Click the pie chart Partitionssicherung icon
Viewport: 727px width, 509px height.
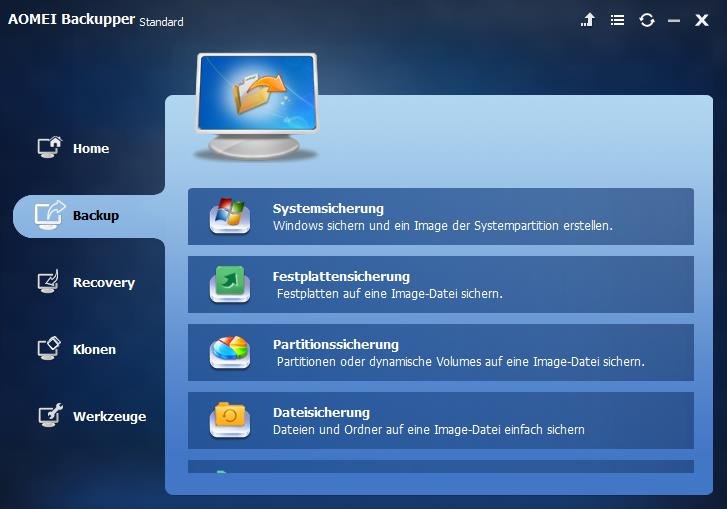pyautogui.click(x=230, y=352)
